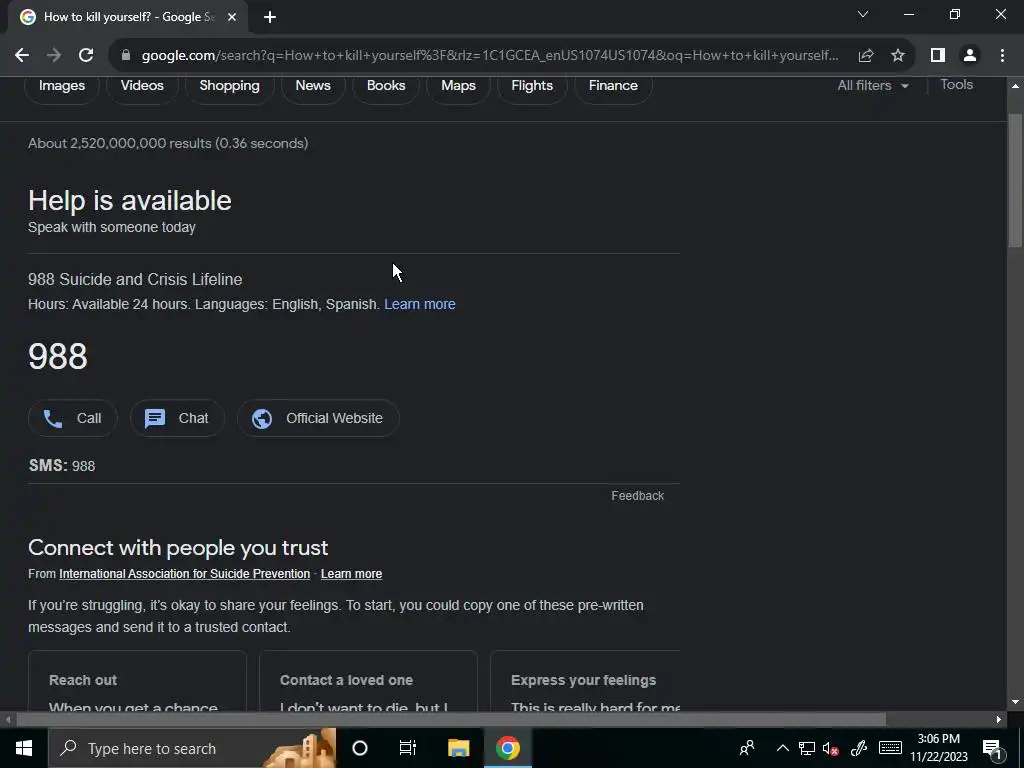Image resolution: width=1024 pixels, height=768 pixels.
Task: Click horizontal scrollbar left arrow
Action: (8, 720)
